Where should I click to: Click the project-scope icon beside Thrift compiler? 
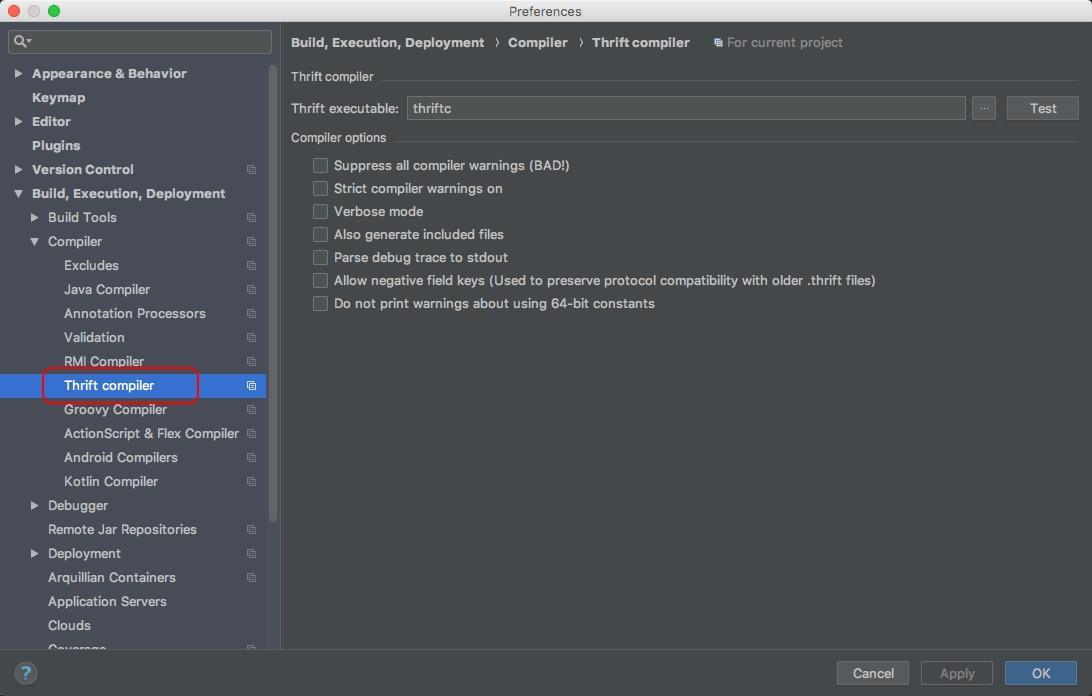click(x=251, y=385)
